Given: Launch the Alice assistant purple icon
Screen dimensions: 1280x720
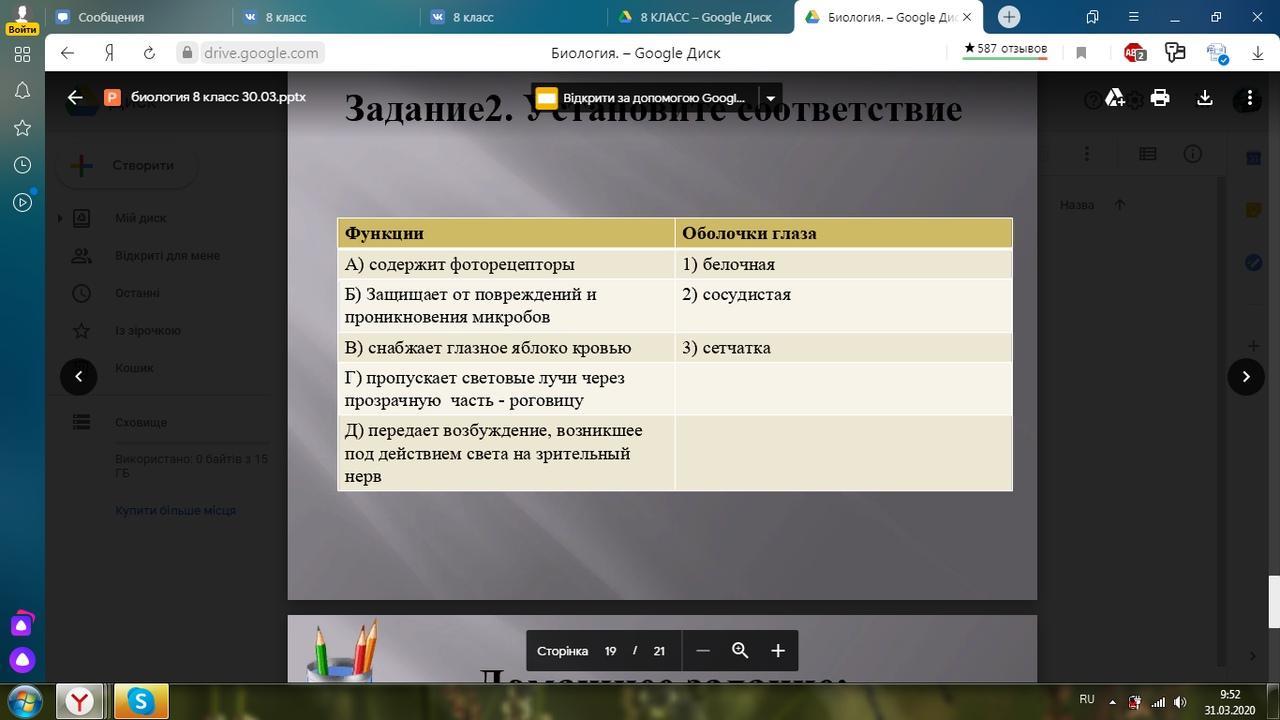Looking at the screenshot, I should (x=22, y=660).
